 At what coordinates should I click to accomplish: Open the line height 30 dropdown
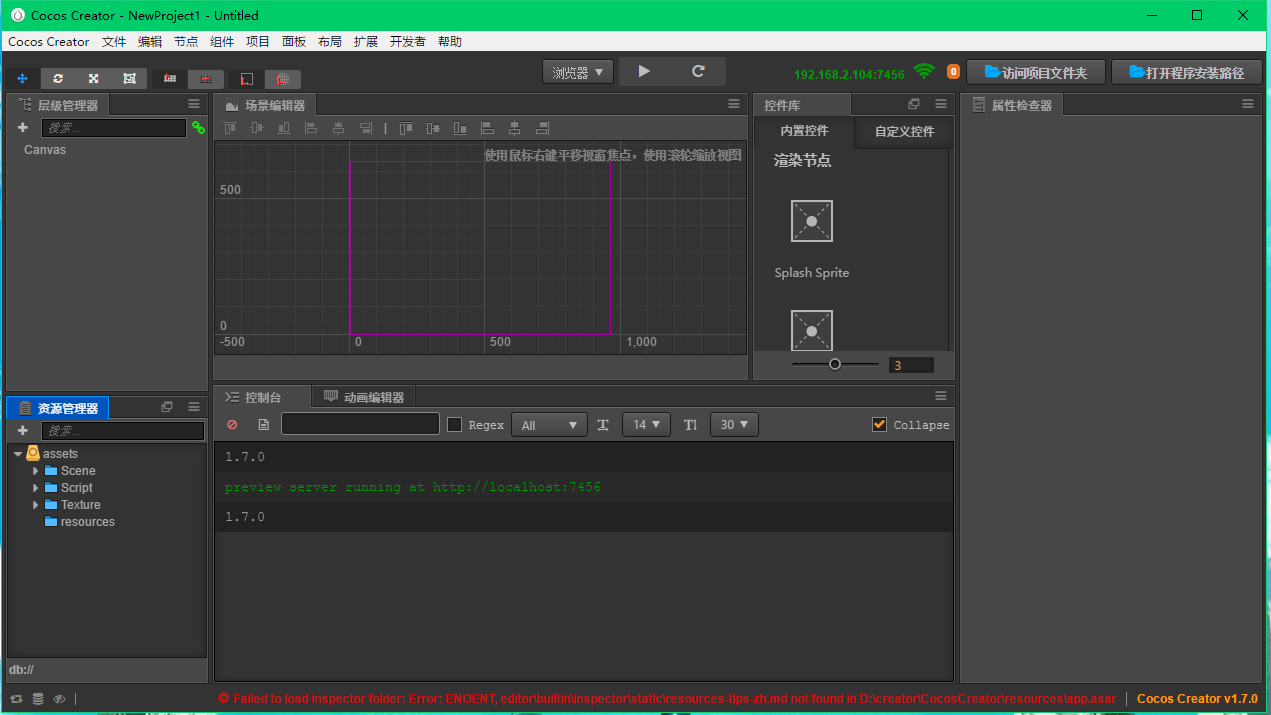734,425
